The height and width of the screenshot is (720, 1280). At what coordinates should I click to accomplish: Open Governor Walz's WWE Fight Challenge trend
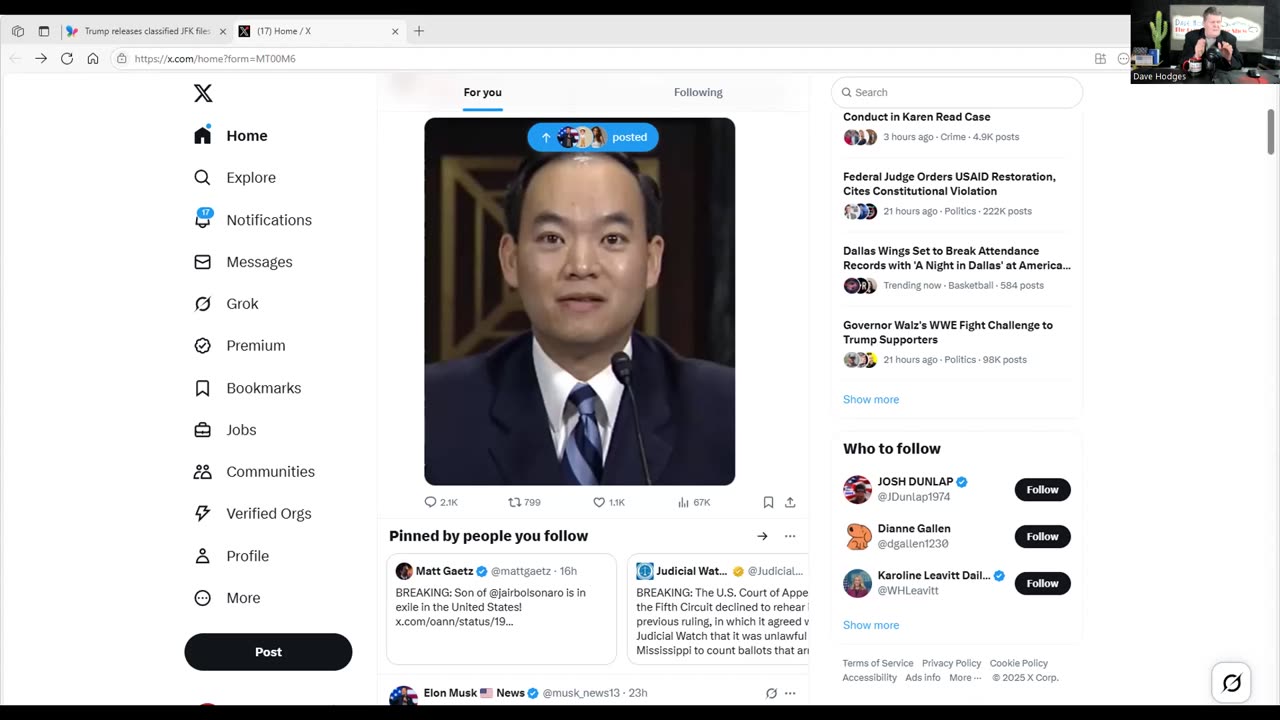pyautogui.click(x=957, y=342)
